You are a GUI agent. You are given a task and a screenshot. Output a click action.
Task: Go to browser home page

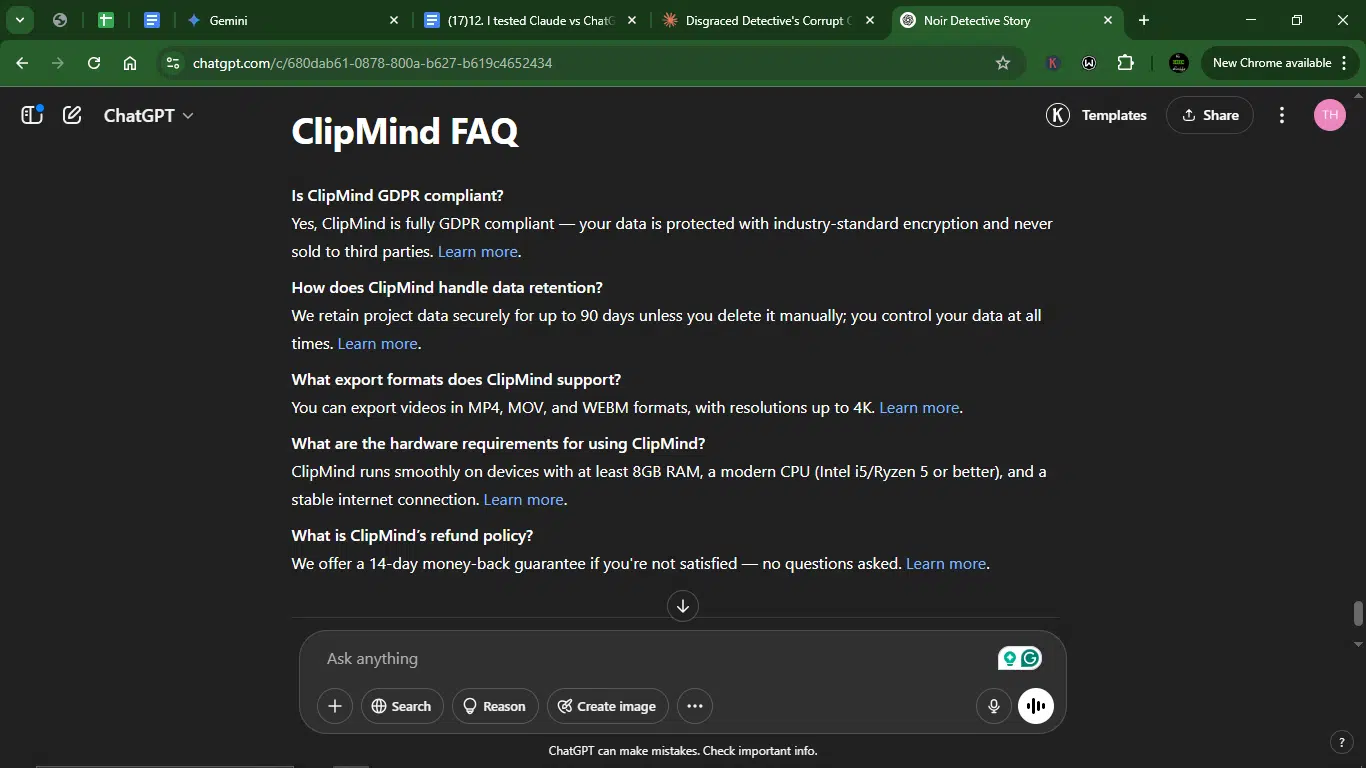click(x=130, y=63)
